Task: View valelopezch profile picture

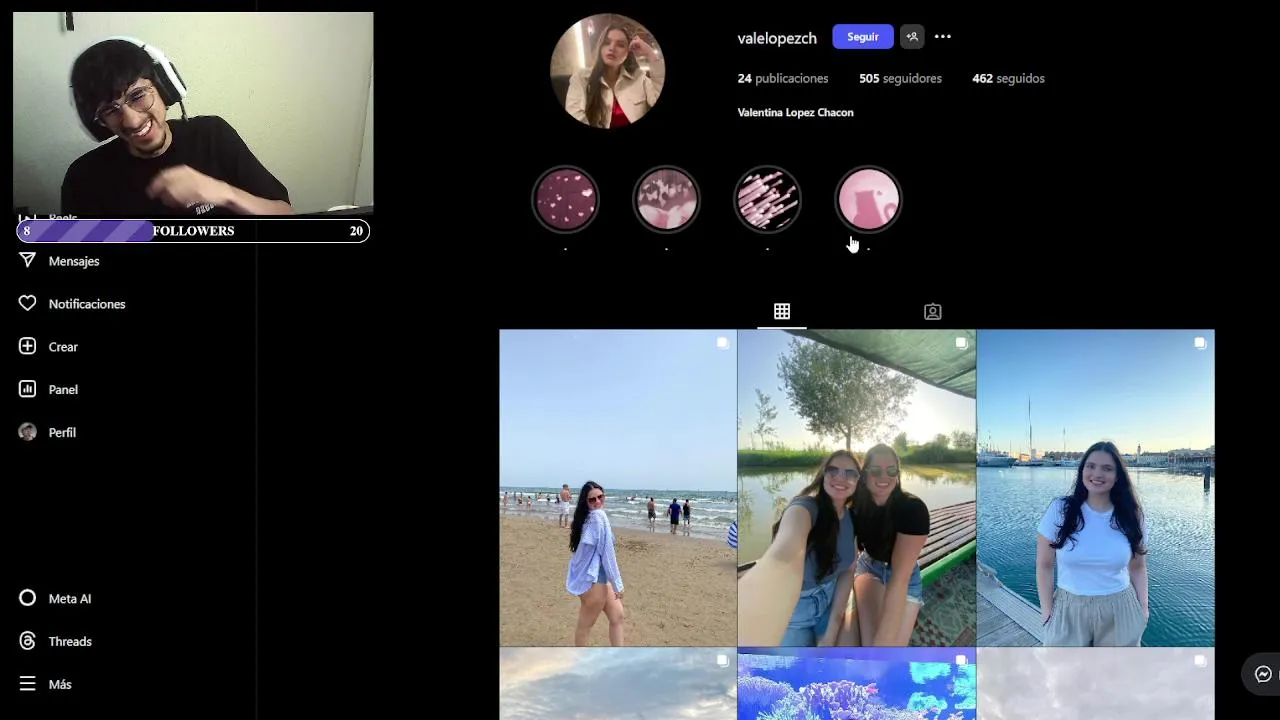Action: pos(607,71)
